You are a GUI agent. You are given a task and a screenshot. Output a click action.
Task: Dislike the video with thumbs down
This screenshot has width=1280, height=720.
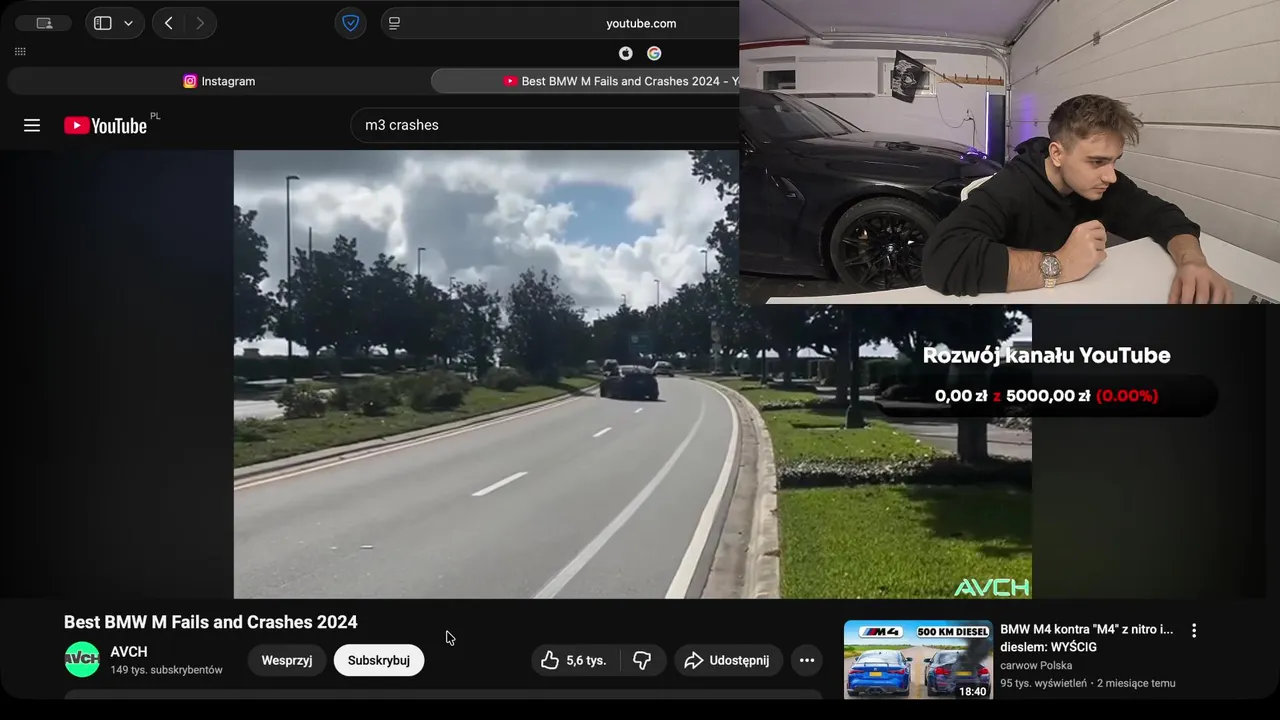643,660
